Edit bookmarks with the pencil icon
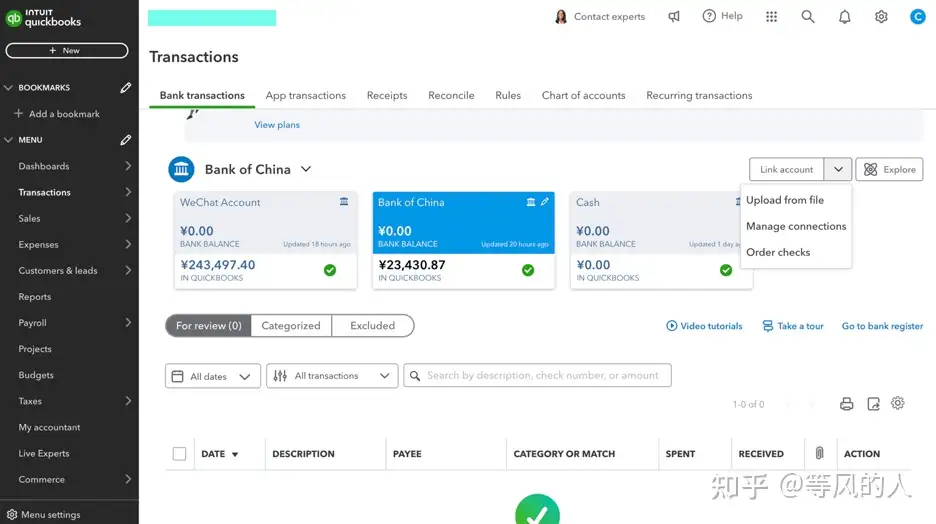Image resolution: width=936 pixels, height=524 pixels. [x=125, y=88]
